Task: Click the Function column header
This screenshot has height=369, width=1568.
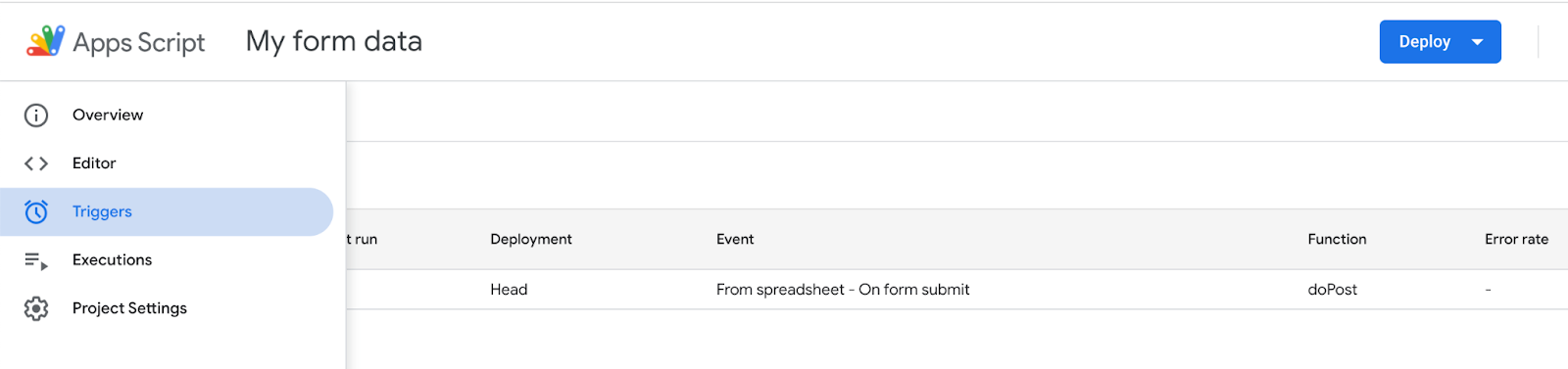Action: 1337,239
